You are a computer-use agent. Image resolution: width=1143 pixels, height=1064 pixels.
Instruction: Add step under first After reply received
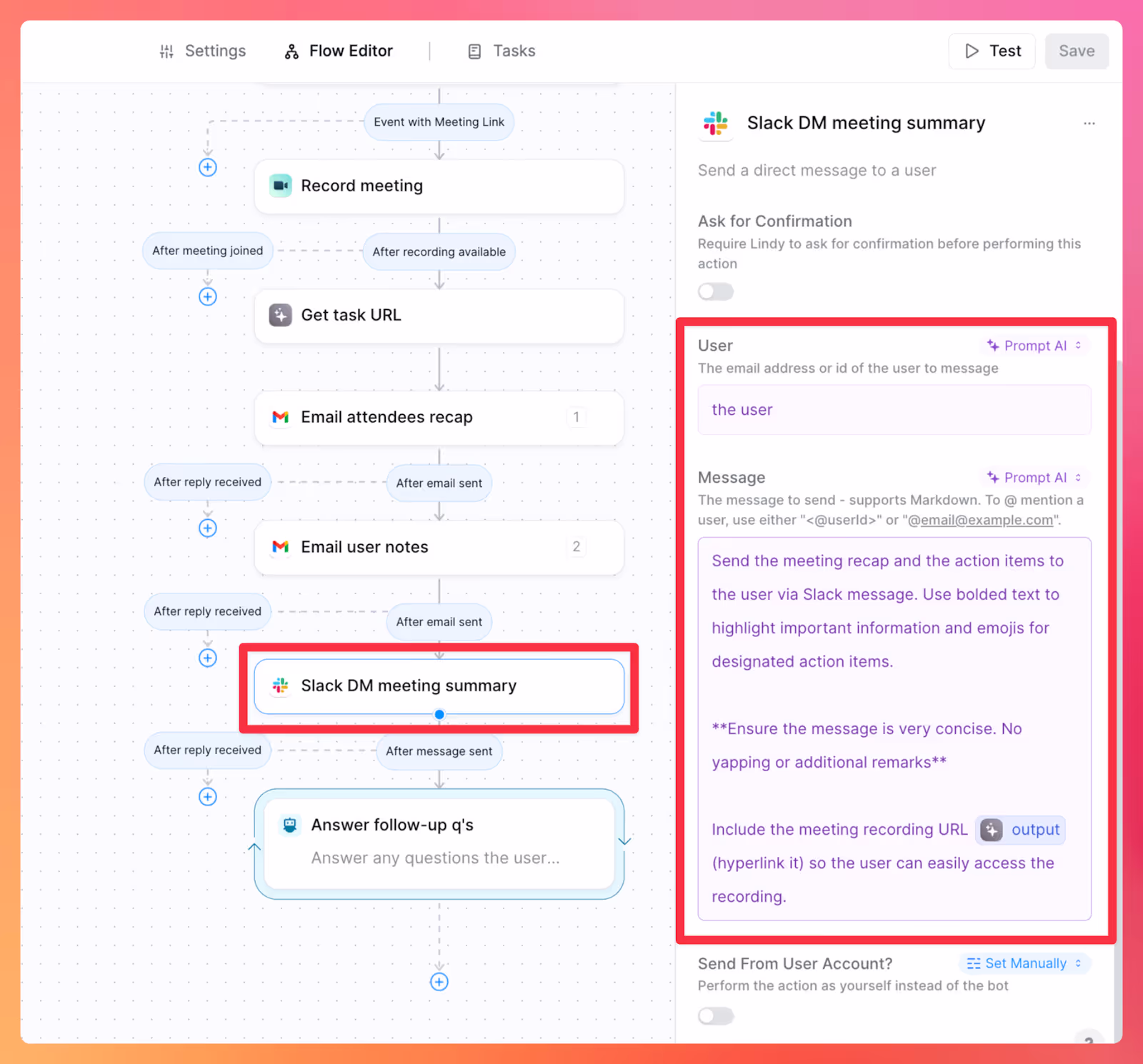[x=208, y=528]
